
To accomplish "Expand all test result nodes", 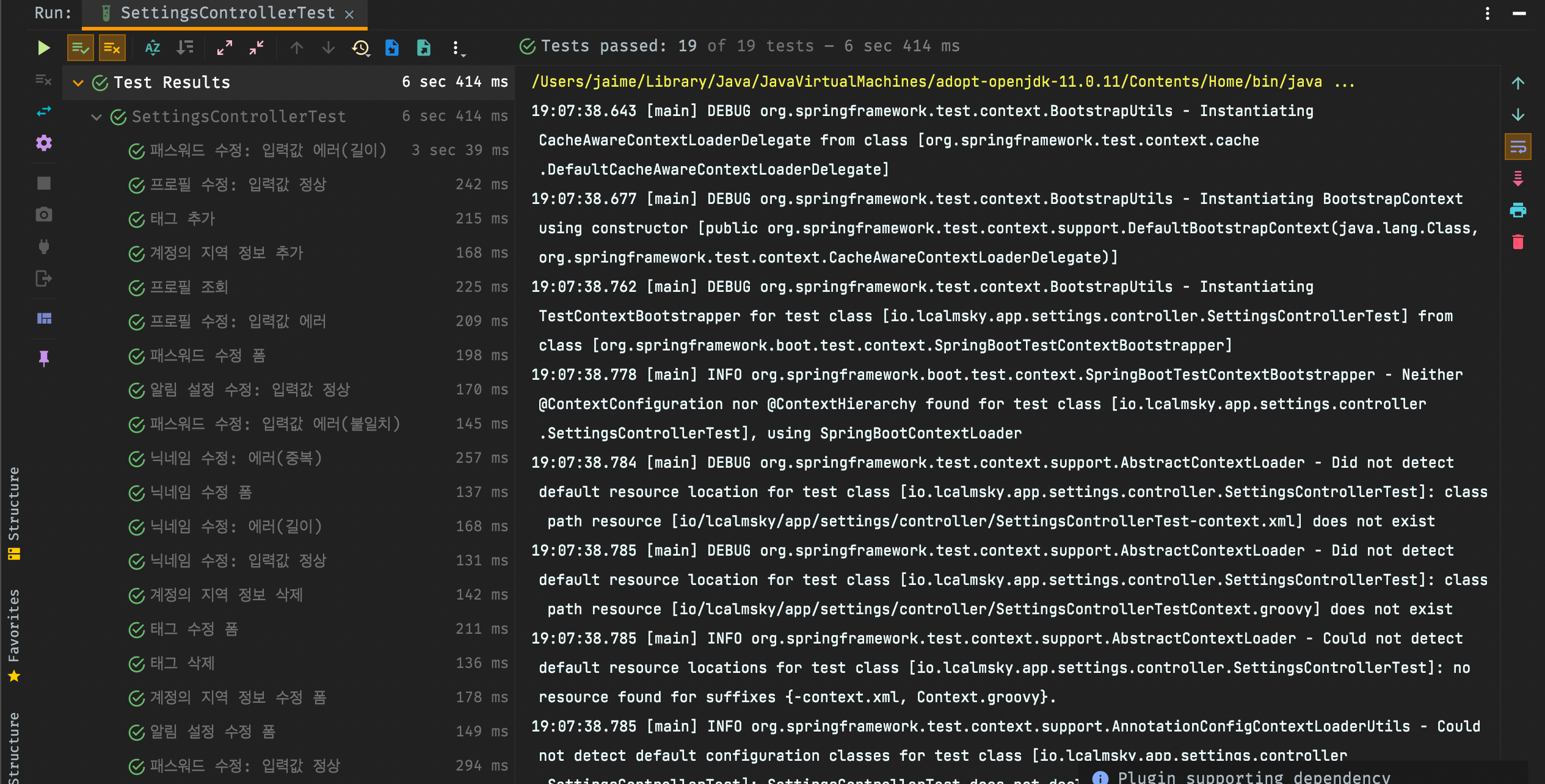I will click(x=225, y=48).
